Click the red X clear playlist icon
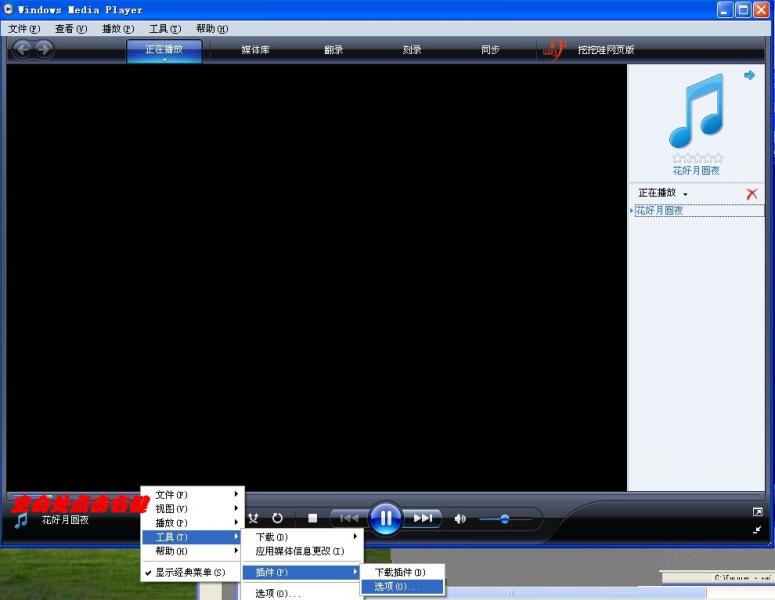775x600 pixels. (752, 193)
